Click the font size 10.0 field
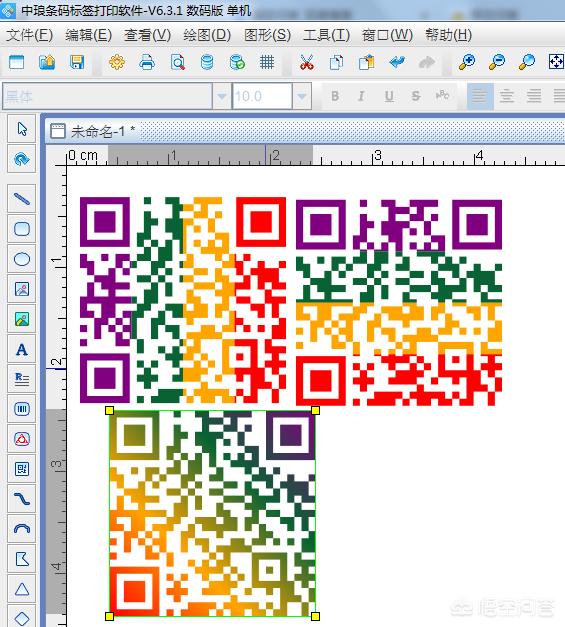Viewport: 565px width, 627px height. click(x=262, y=96)
